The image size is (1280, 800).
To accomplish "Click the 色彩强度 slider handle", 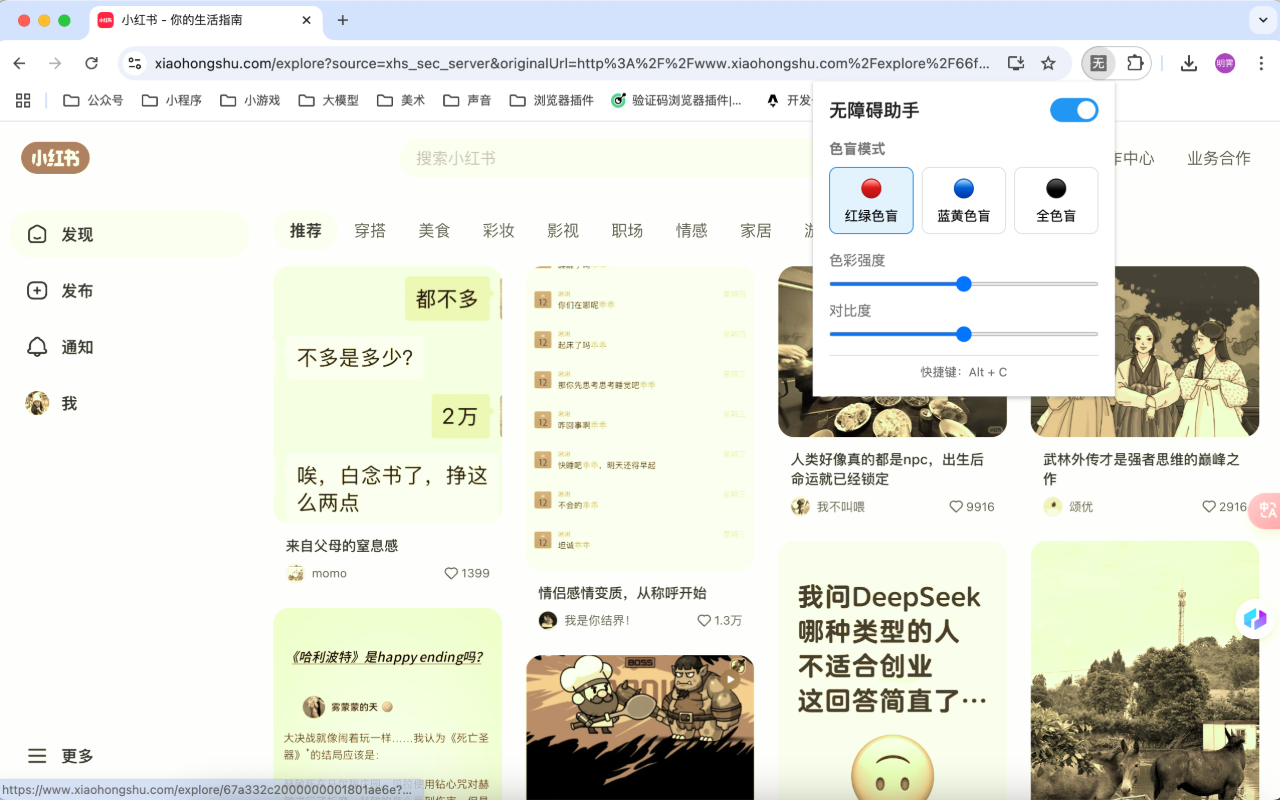I will point(964,284).
